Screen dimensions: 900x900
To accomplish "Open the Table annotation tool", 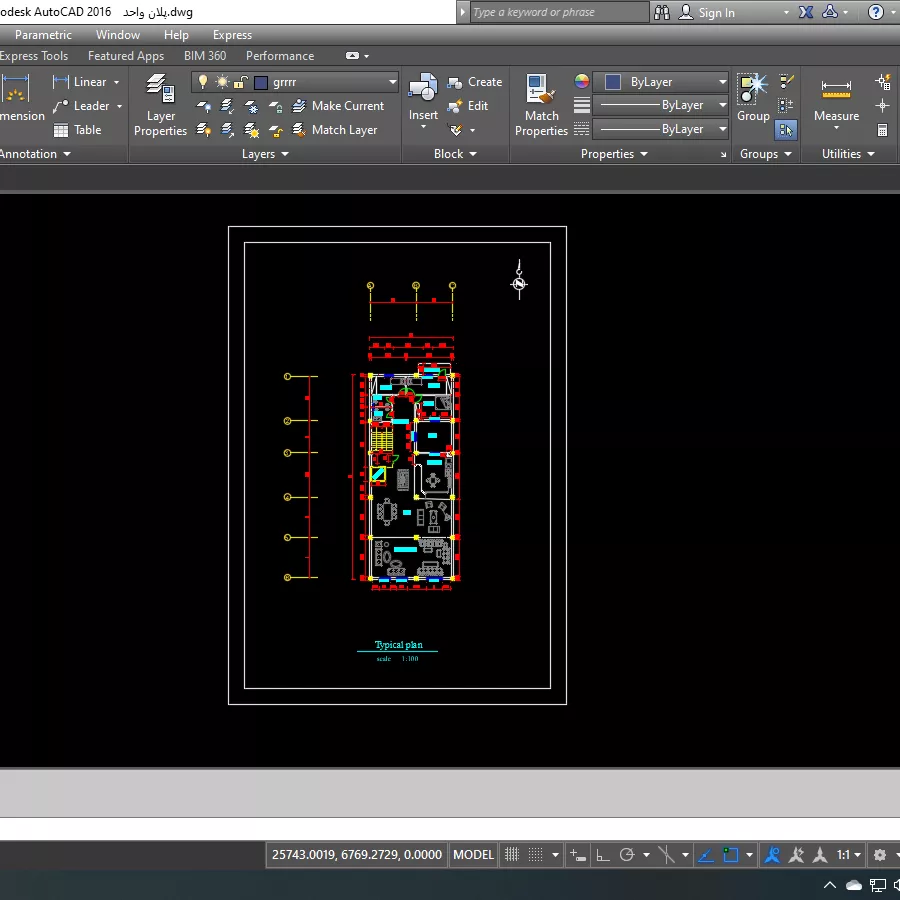I will [x=77, y=130].
